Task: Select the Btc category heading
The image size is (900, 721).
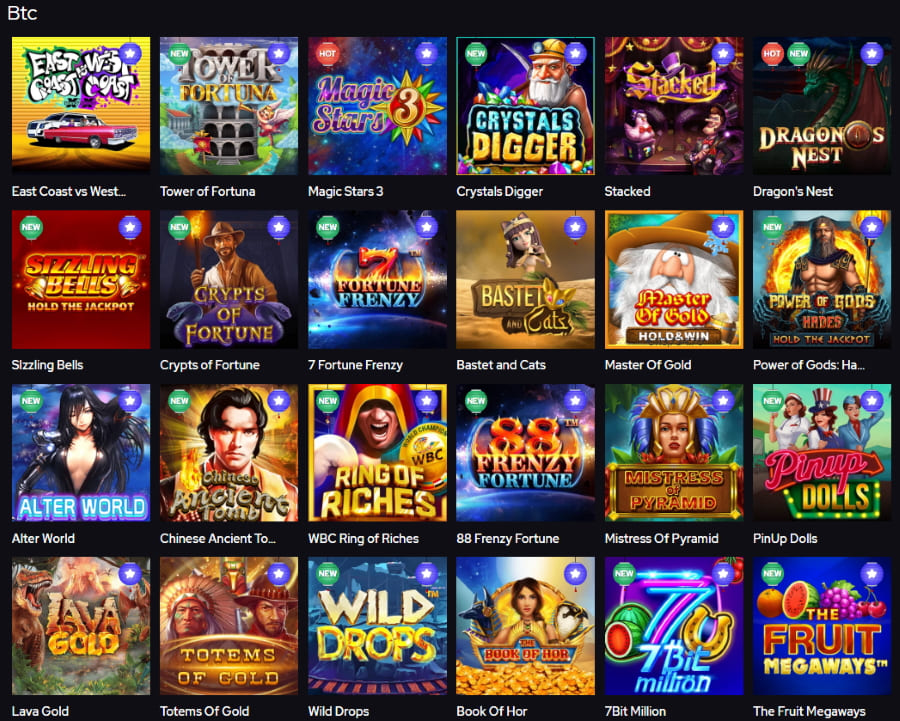Action: point(22,13)
